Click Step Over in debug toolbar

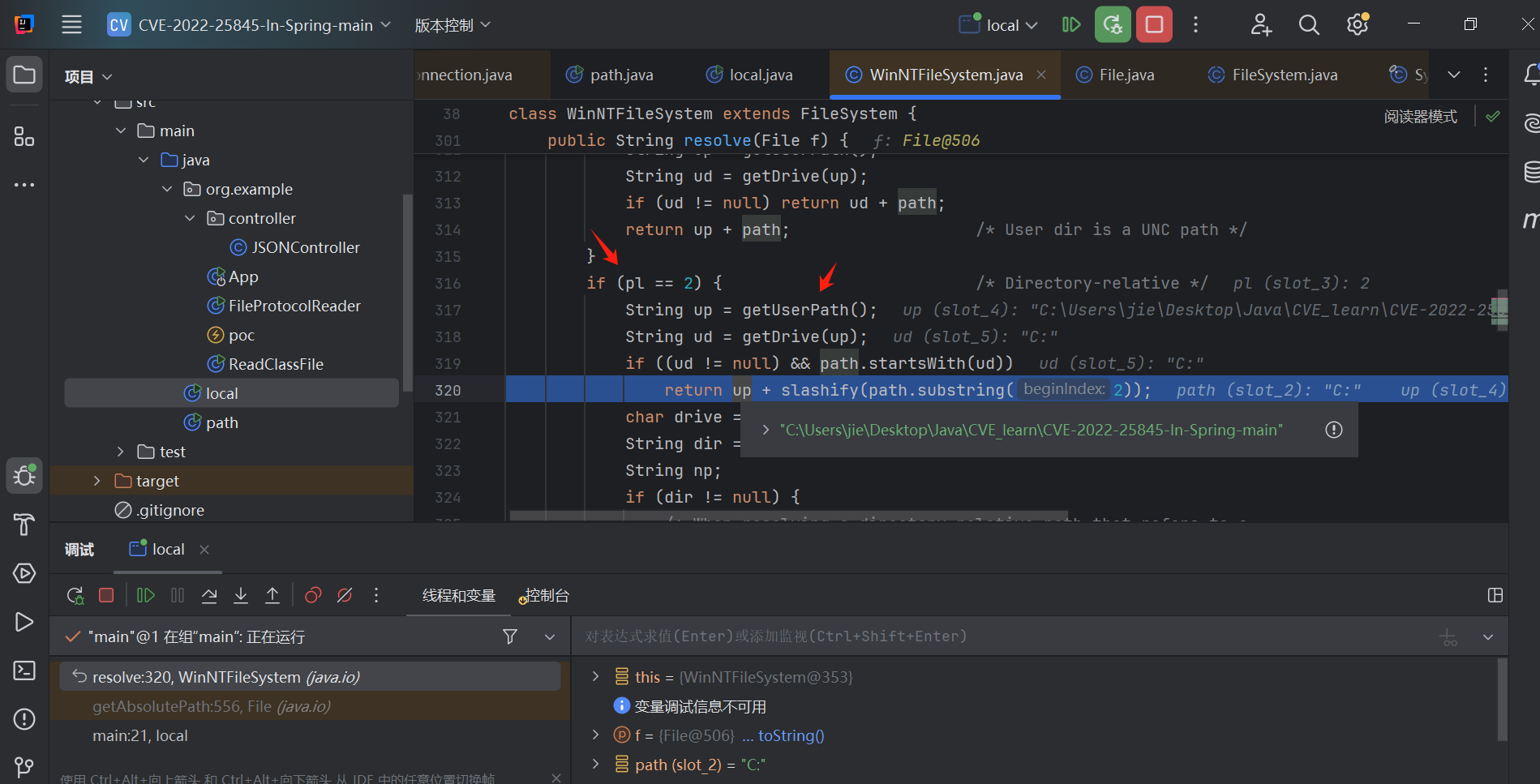click(209, 595)
